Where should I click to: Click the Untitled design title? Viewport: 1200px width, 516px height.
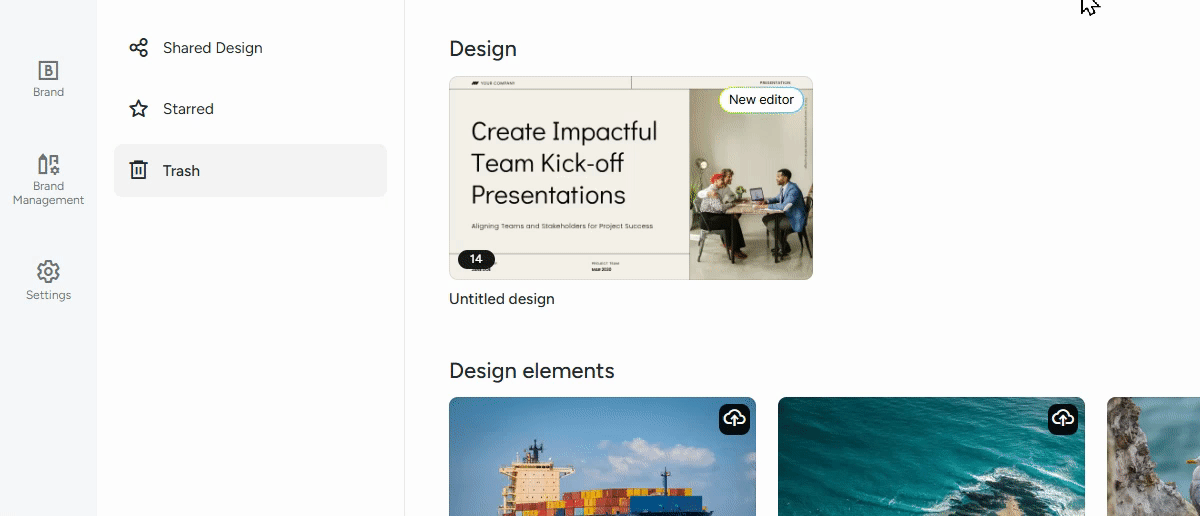pos(501,299)
